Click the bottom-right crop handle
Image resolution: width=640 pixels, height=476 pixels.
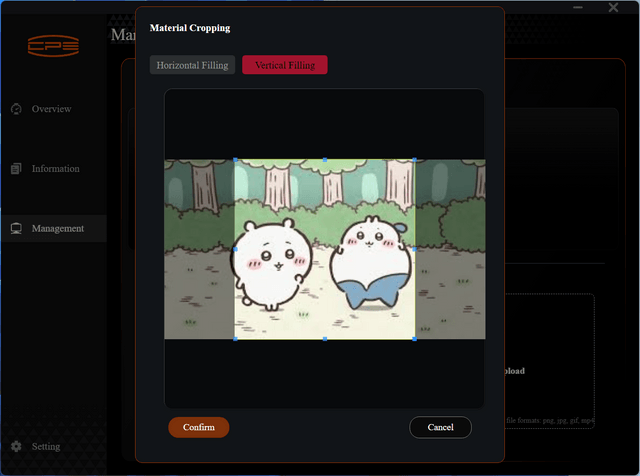(x=415, y=339)
